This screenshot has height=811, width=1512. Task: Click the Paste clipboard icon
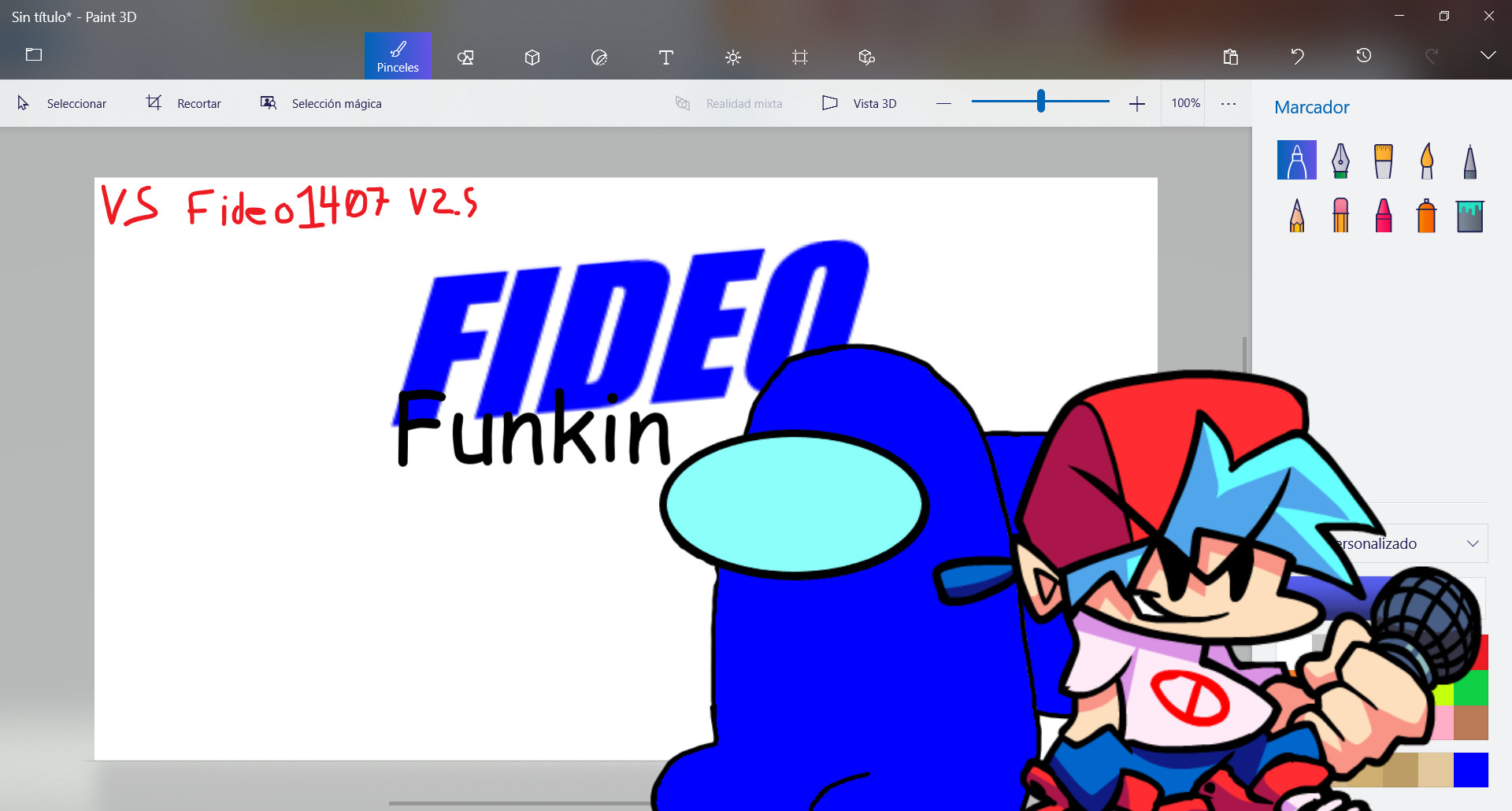[1231, 56]
